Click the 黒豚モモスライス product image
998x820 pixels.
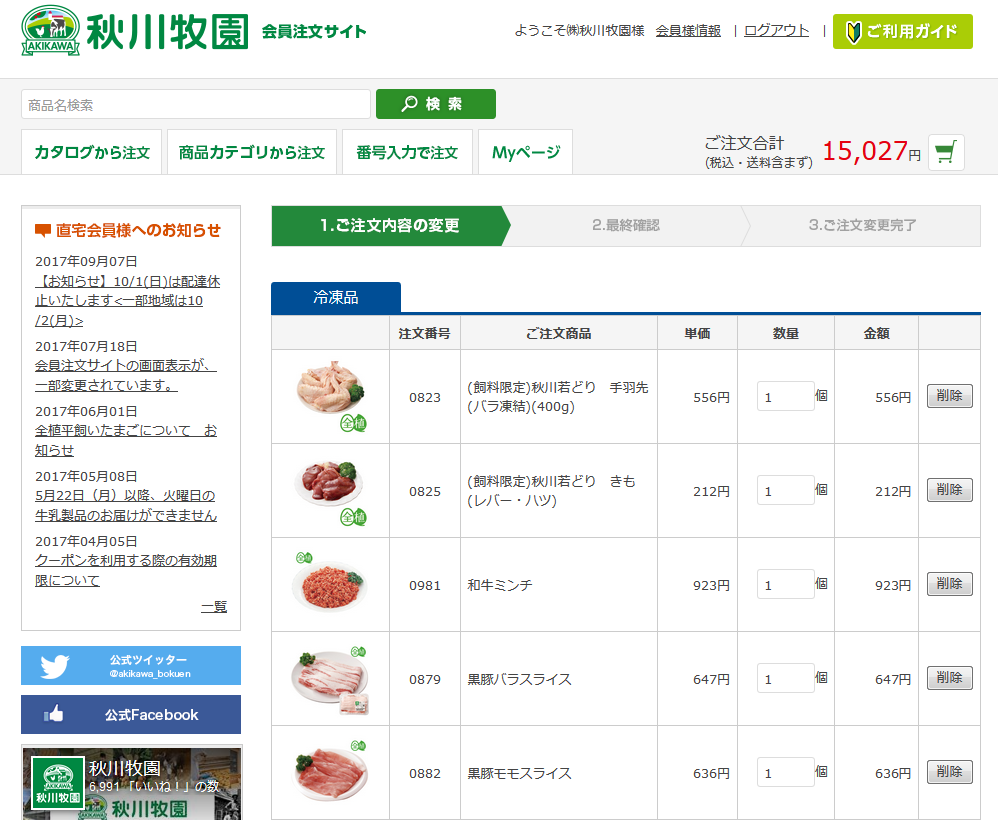[330, 772]
